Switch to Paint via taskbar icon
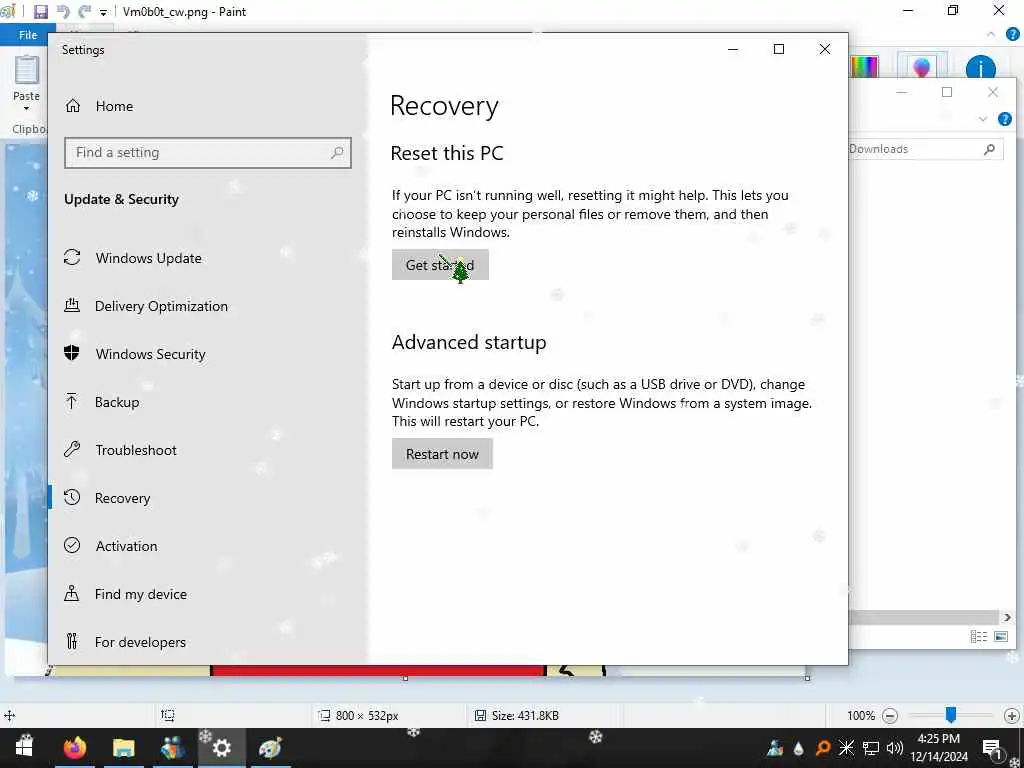Image resolution: width=1024 pixels, height=768 pixels. click(270, 747)
